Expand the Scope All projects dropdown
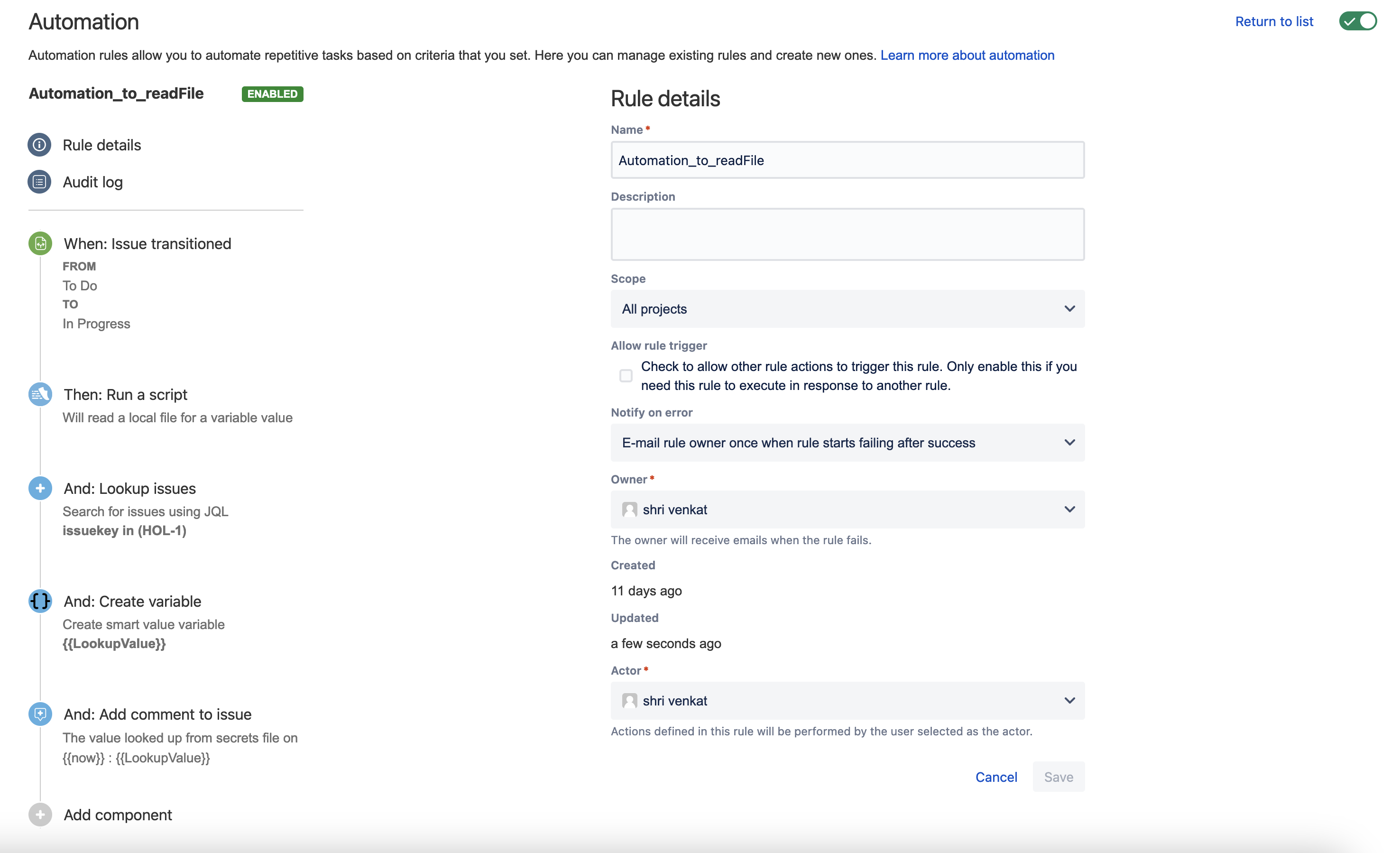This screenshot has height=853, width=1400. tap(847, 308)
